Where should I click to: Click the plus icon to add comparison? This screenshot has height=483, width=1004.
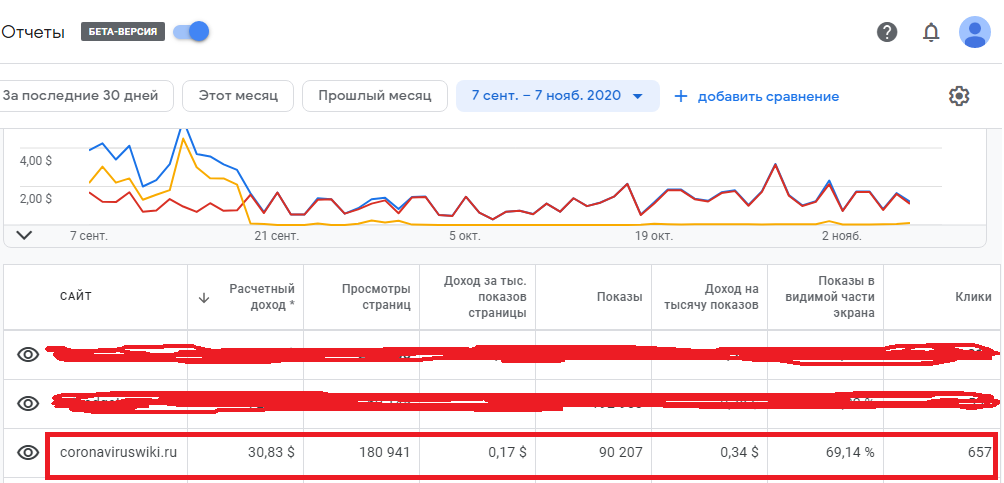point(681,96)
